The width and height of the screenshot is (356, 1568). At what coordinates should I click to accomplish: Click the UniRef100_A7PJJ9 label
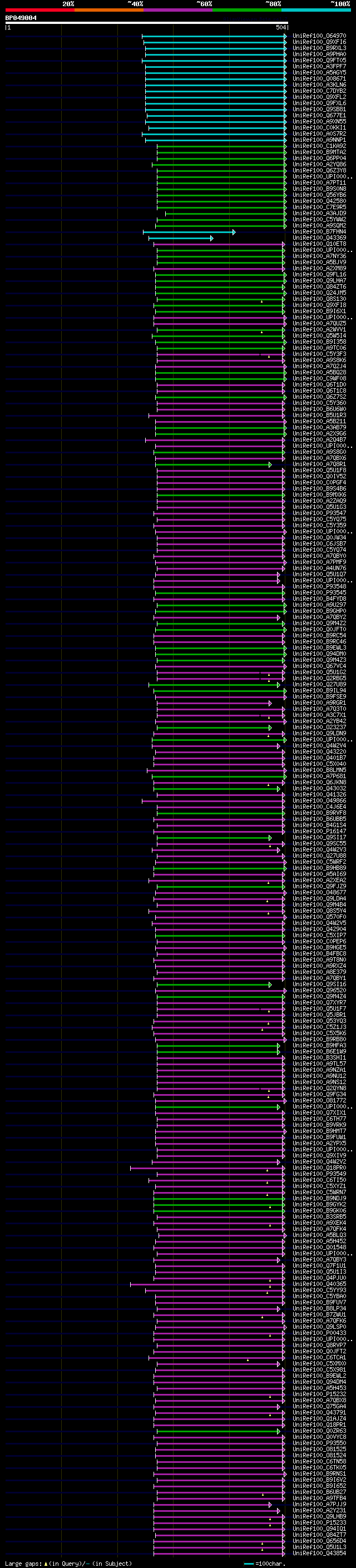coord(319,1504)
